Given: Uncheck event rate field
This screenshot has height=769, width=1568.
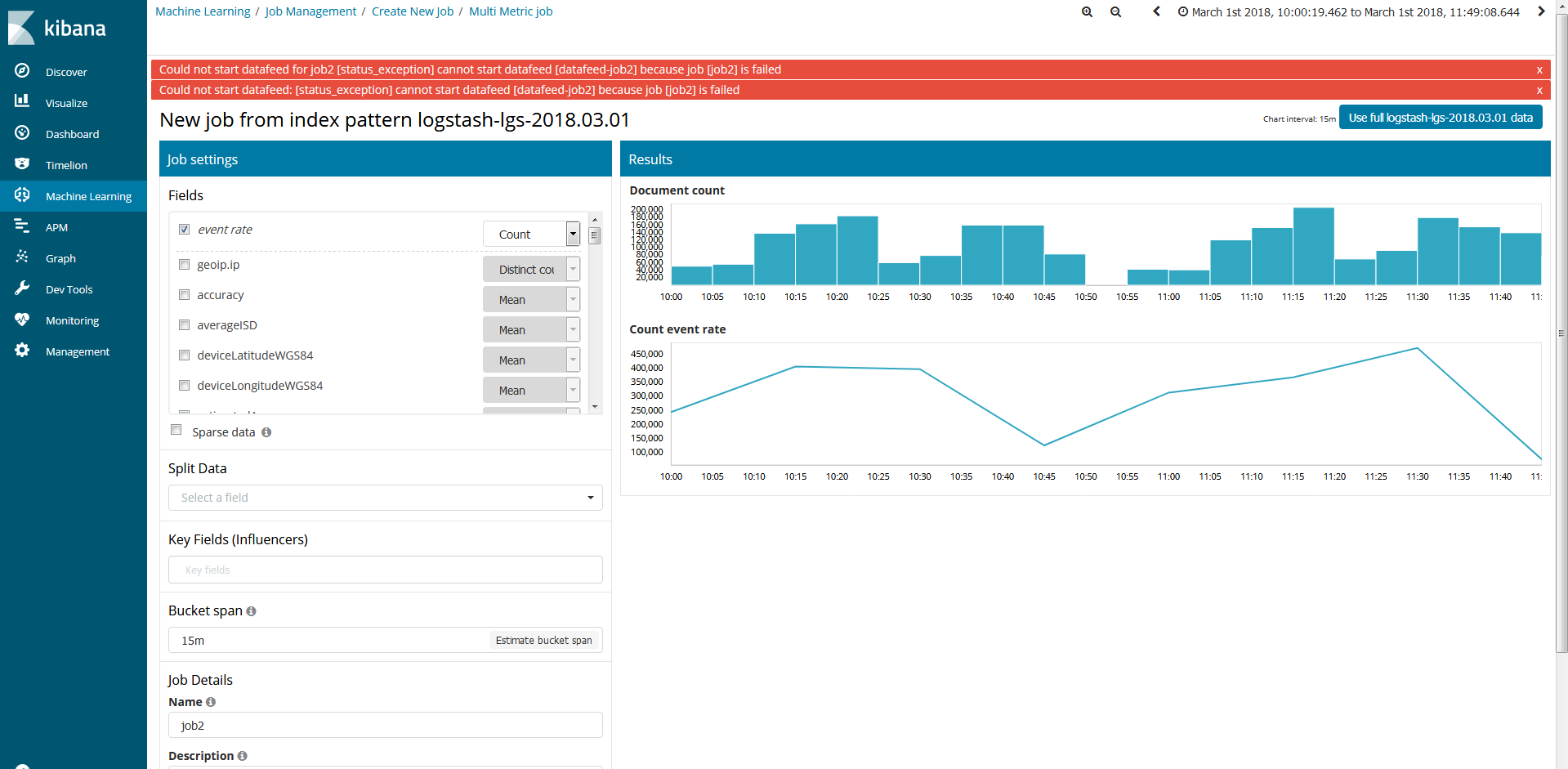Looking at the screenshot, I should click(x=184, y=229).
